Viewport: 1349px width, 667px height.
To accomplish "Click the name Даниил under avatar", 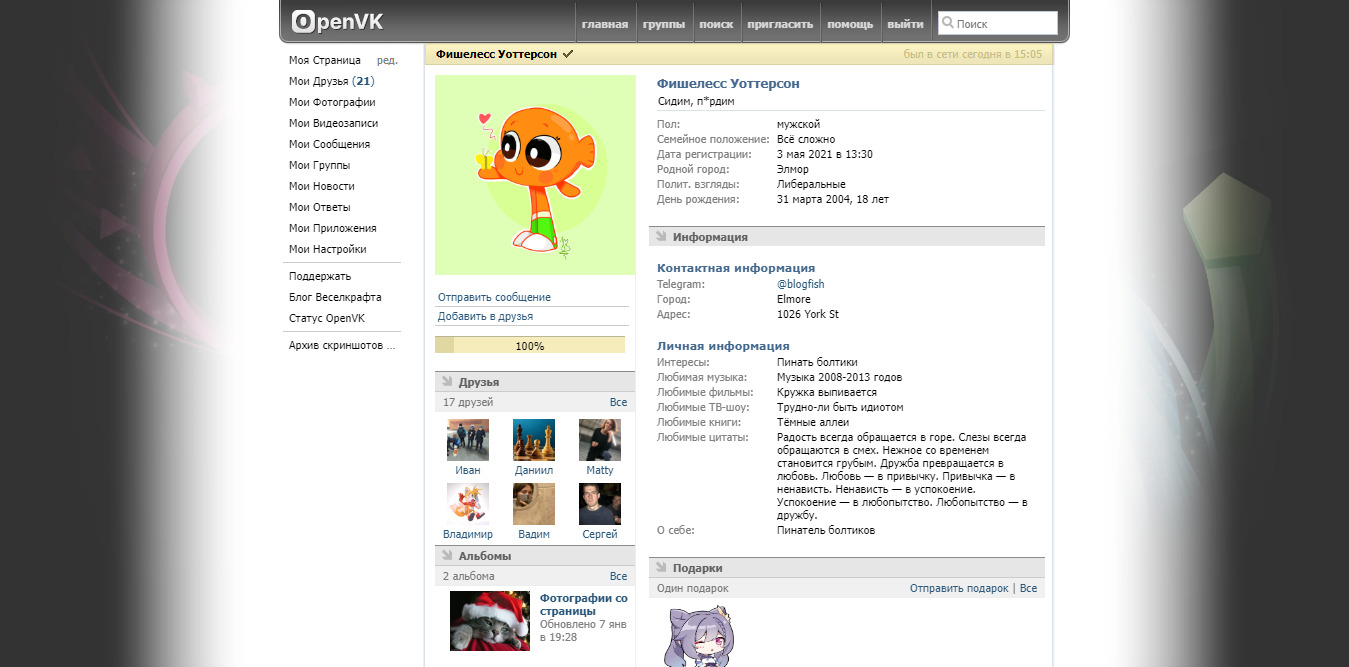I will tap(534, 470).
